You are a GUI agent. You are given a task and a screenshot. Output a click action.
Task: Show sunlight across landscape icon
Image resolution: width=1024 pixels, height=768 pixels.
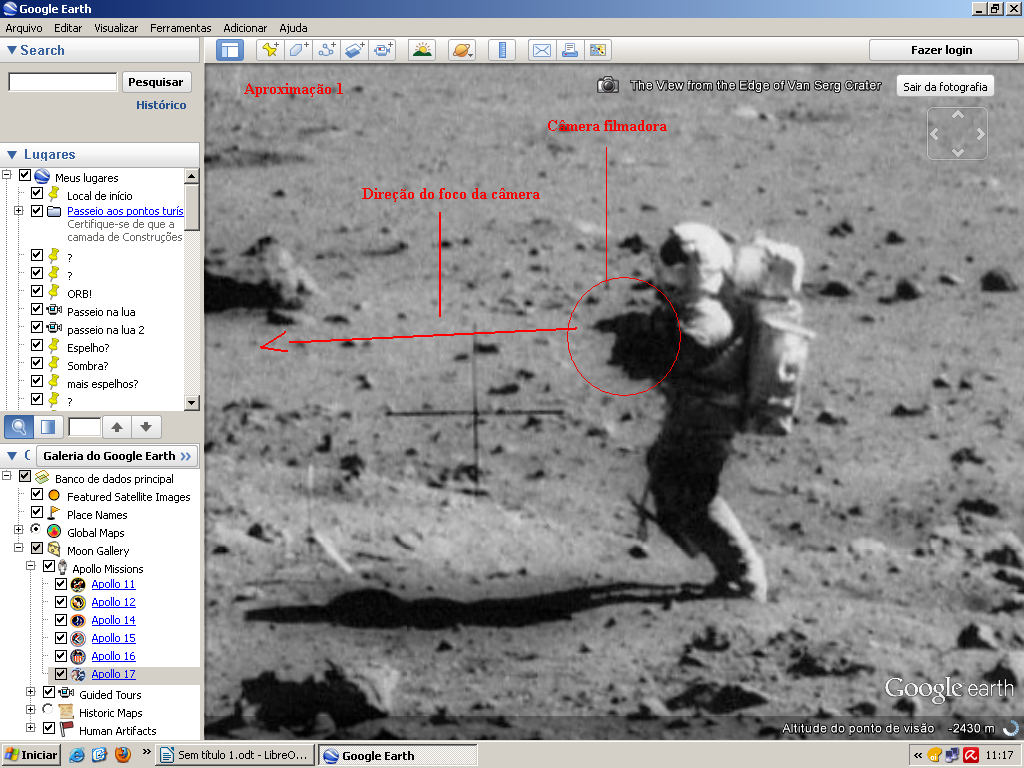pos(422,50)
